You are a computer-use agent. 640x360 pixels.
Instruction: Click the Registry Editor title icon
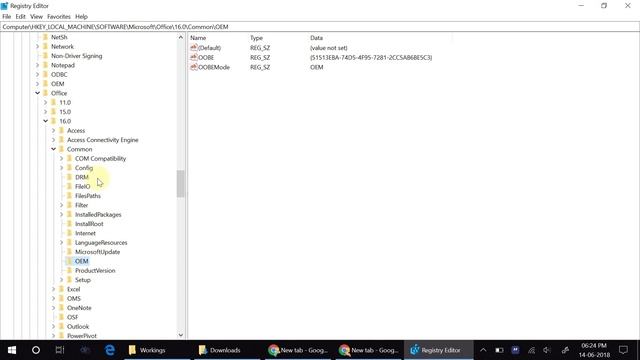pos(4,6)
